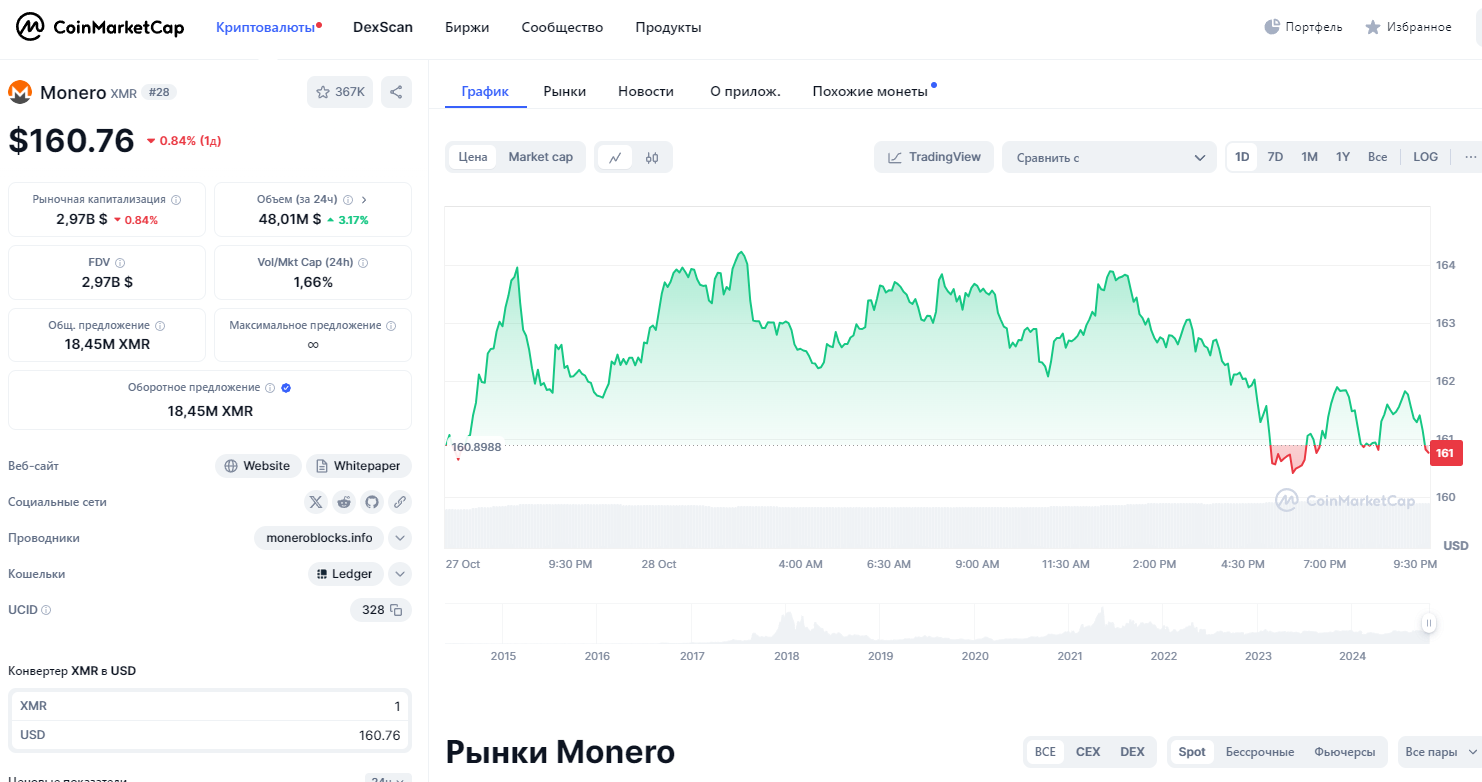This screenshot has width=1482, height=782.
Task: Click the info icon beside Рыночная капитализация
Action: pyautogui.click(x=176, y=200)
